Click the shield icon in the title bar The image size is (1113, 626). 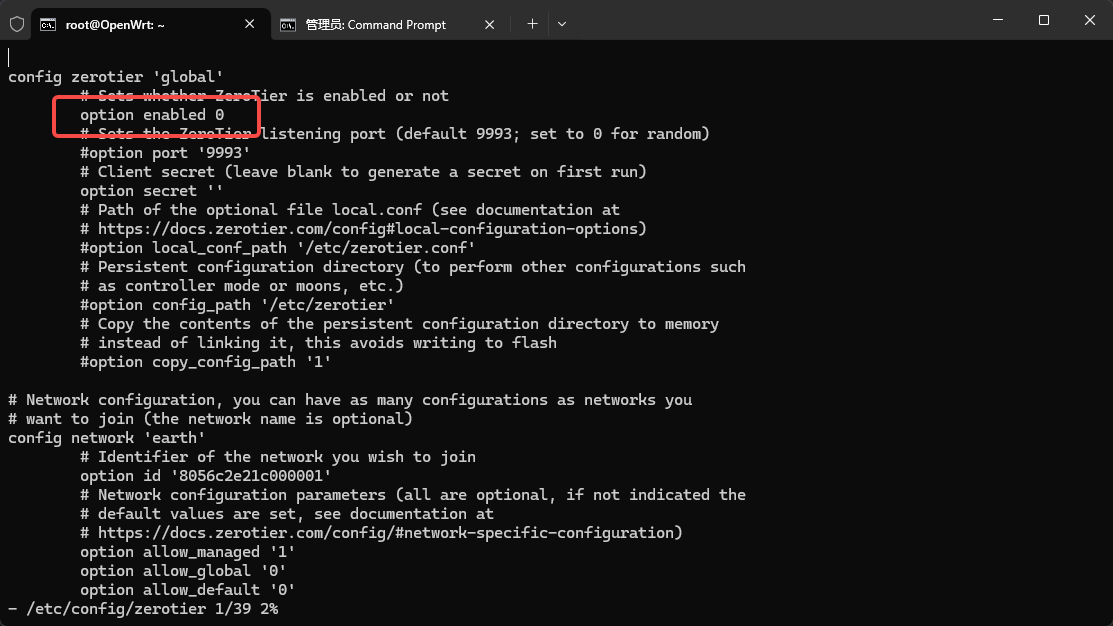(x=17, y=24)
